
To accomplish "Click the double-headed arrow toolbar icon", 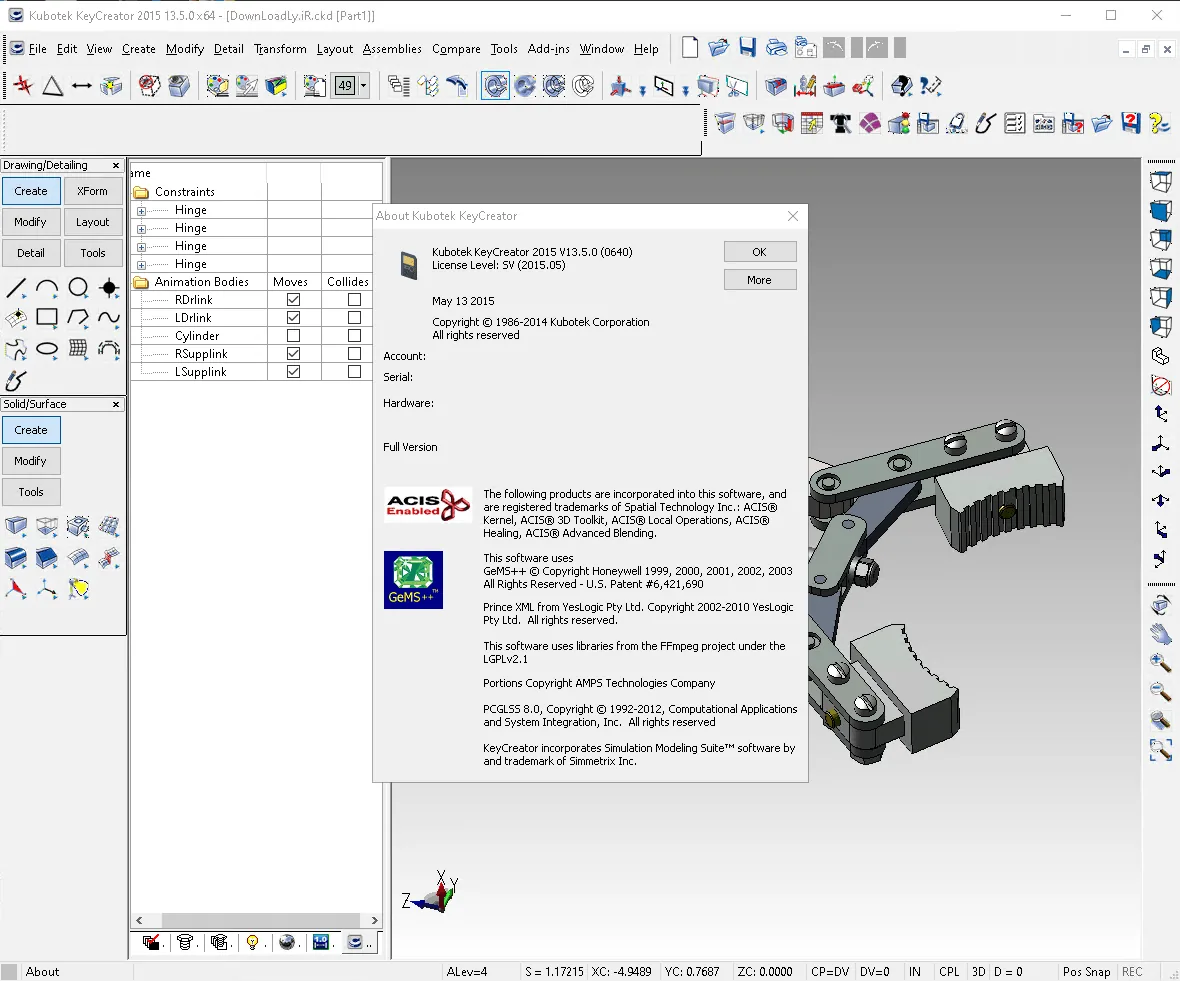I will (81, 86).
